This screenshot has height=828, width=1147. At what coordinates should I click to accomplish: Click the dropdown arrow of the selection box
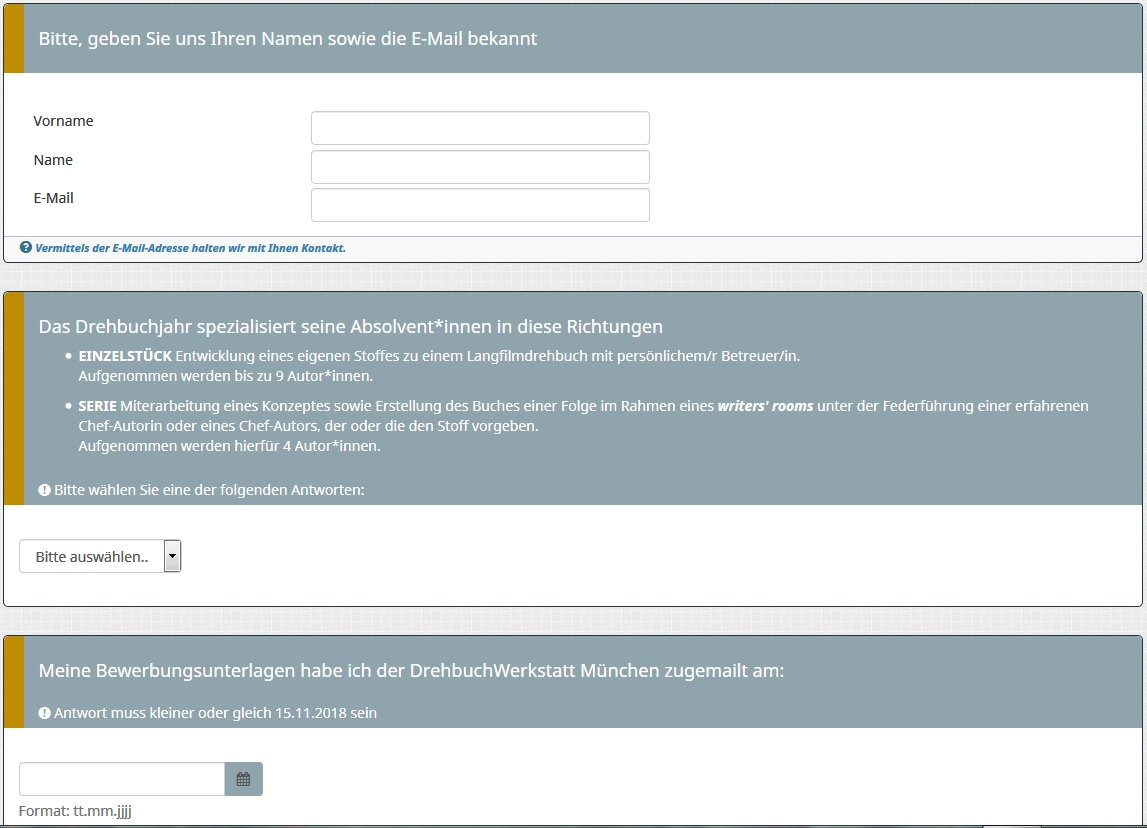172,556
